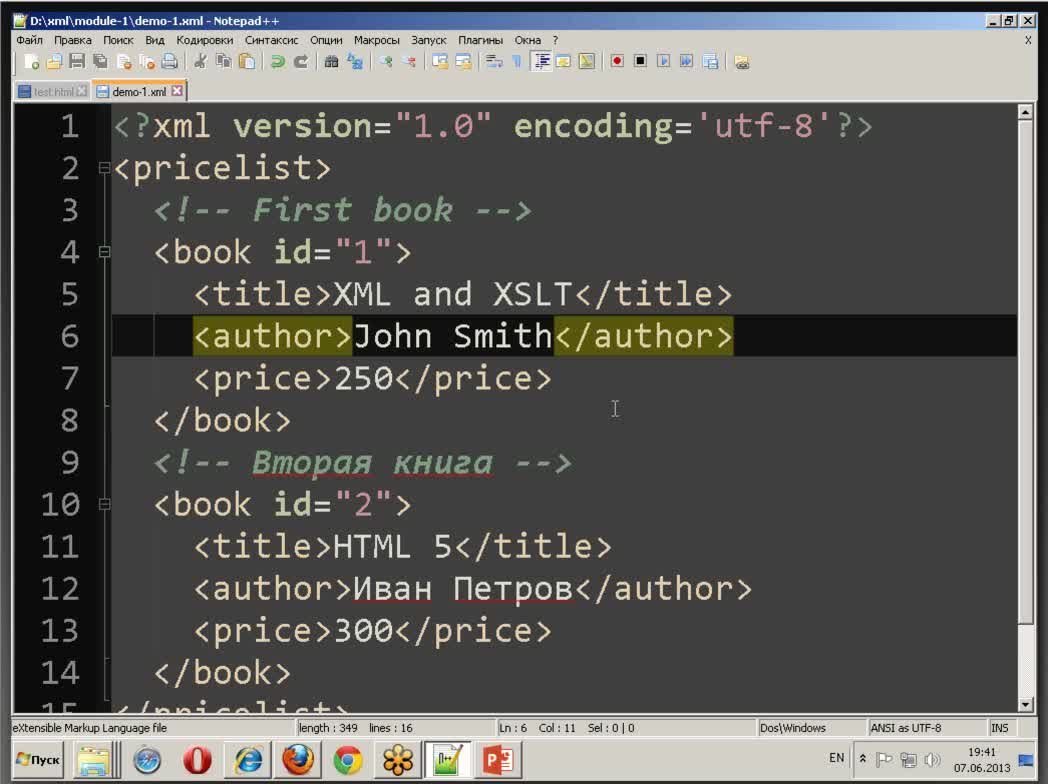Open the Окна menu
Viewport: 1048px width, 784px height.
point(527,40)
